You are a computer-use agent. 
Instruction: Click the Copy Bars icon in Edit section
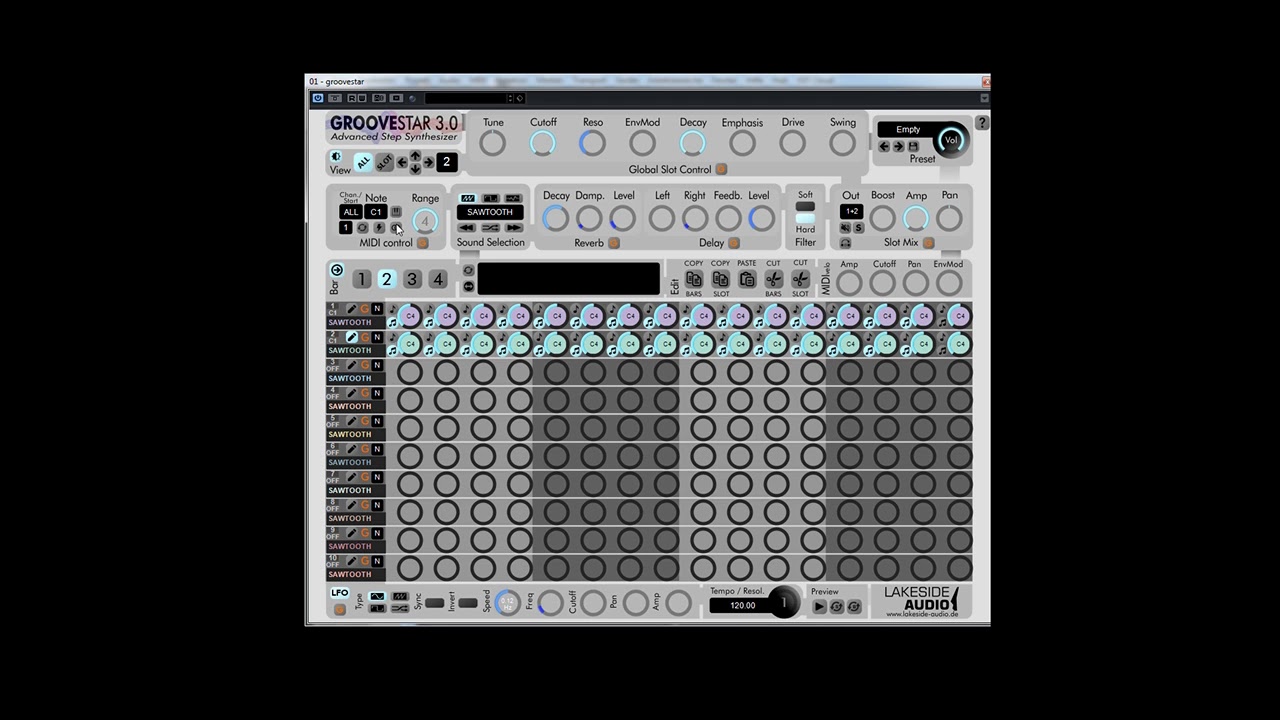click(x=694, y=279)
